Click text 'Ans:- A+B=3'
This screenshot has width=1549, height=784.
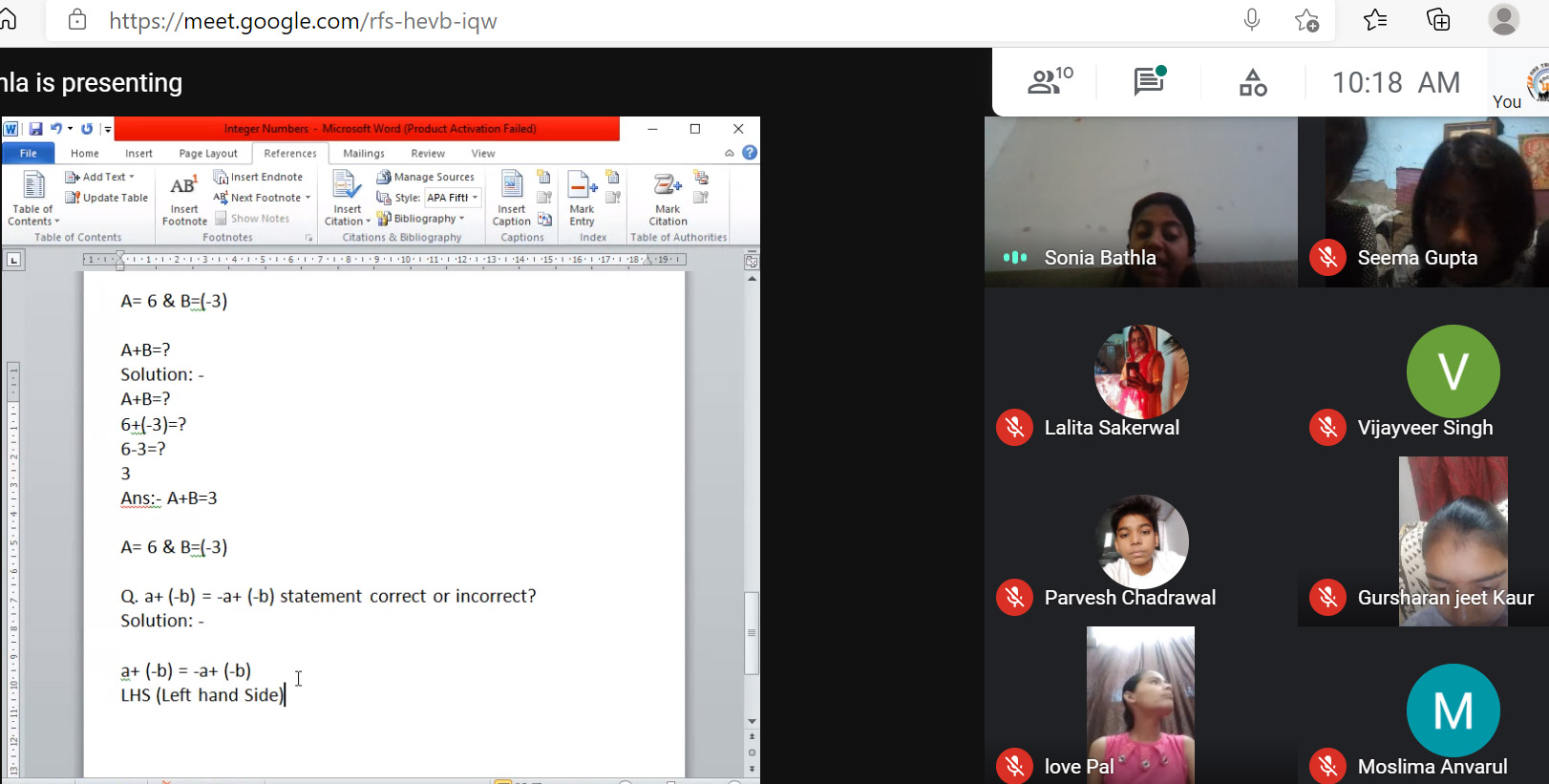pos(169,498)
